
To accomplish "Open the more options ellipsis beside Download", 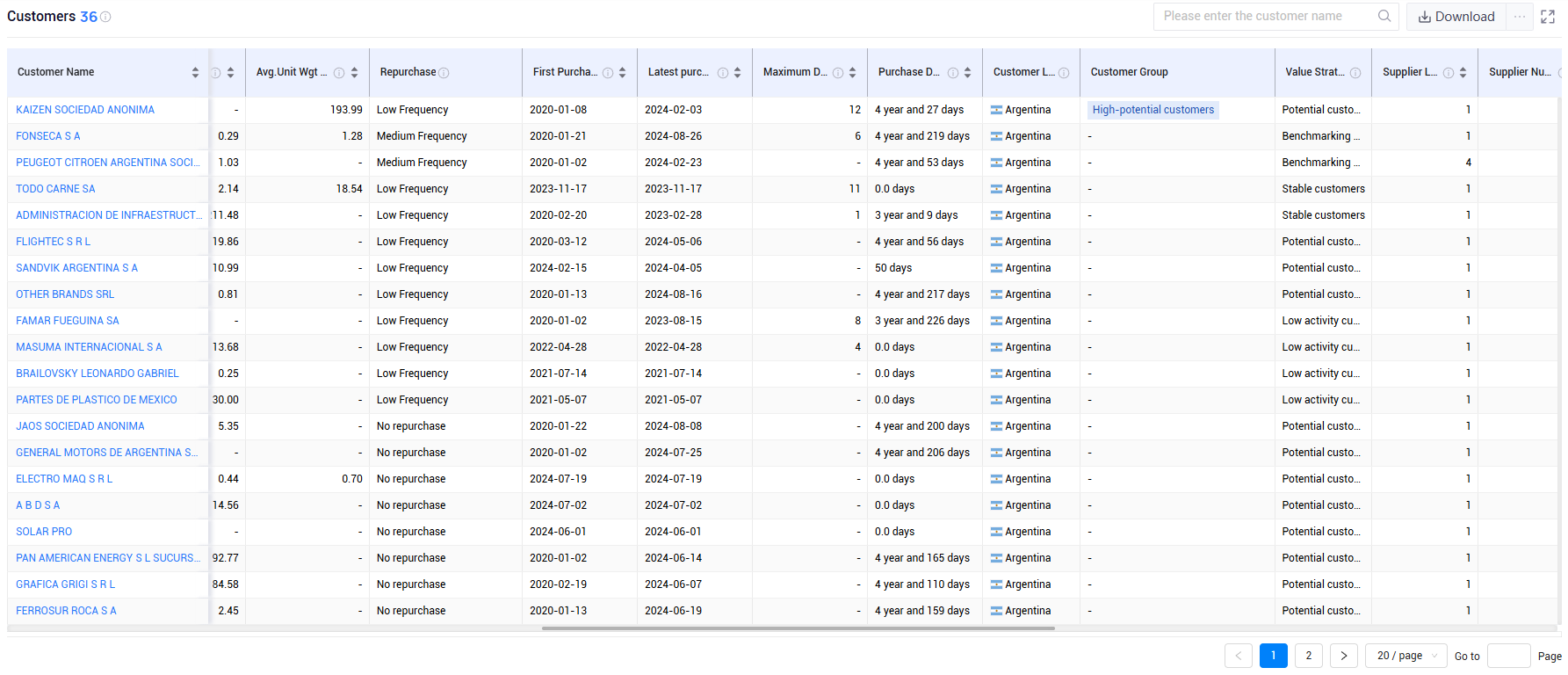I will [x=1520, y=17].
